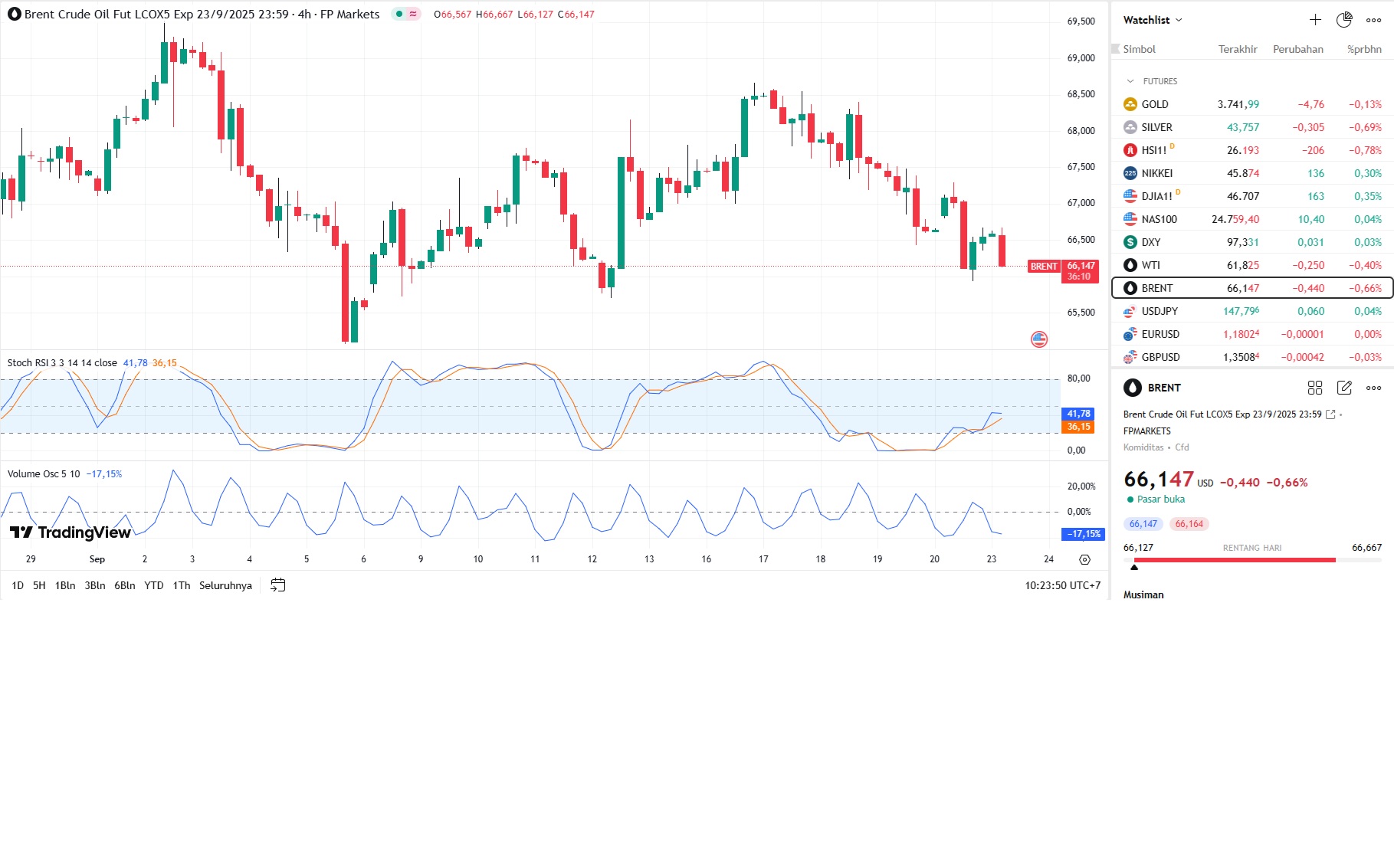1394x868 pixels.
Task: Open external link icon beside Brent contract name
Action: 1330,414
